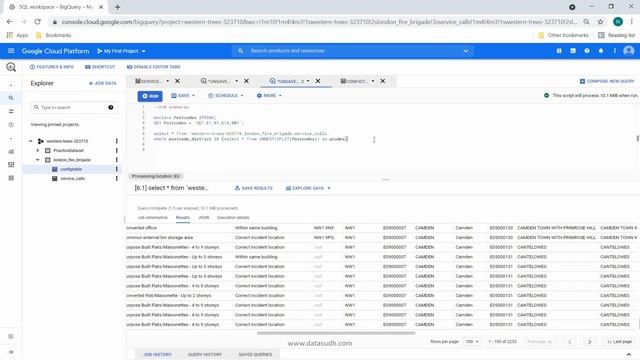Open the Query History tab
The image size is (640, 360).
(x=205, y=354)
